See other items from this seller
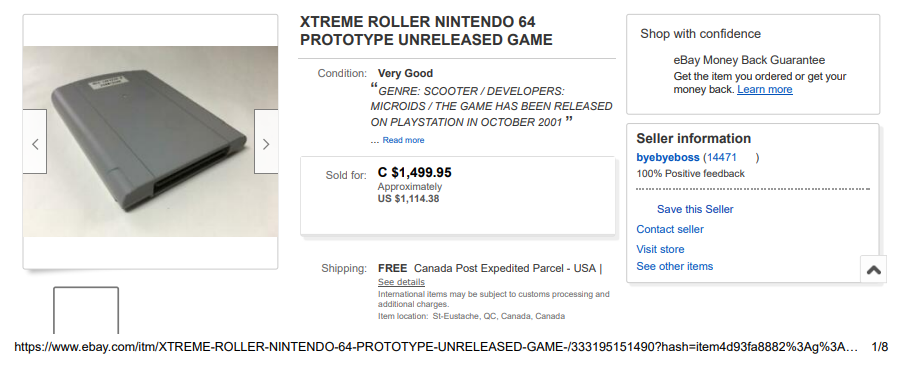904x369 pixels. click(675, 266)
